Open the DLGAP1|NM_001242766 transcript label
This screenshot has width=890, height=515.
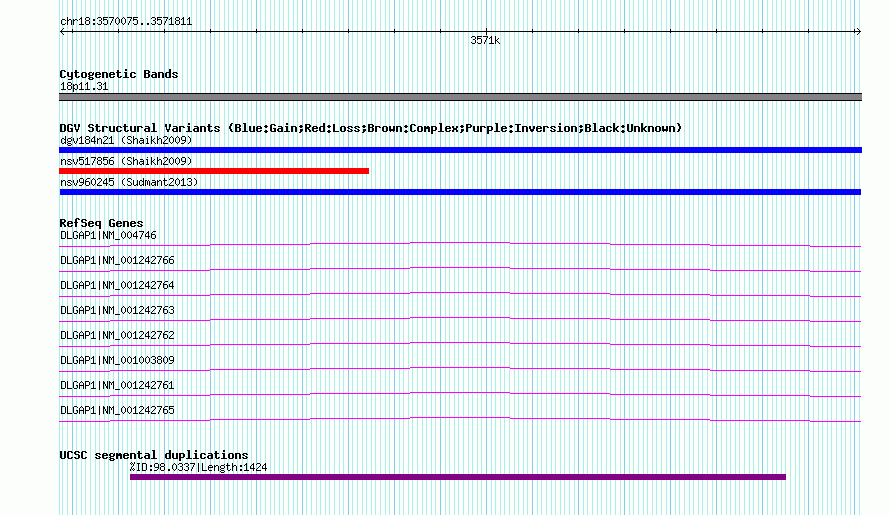pyautogui.click(x=117, y=260)
